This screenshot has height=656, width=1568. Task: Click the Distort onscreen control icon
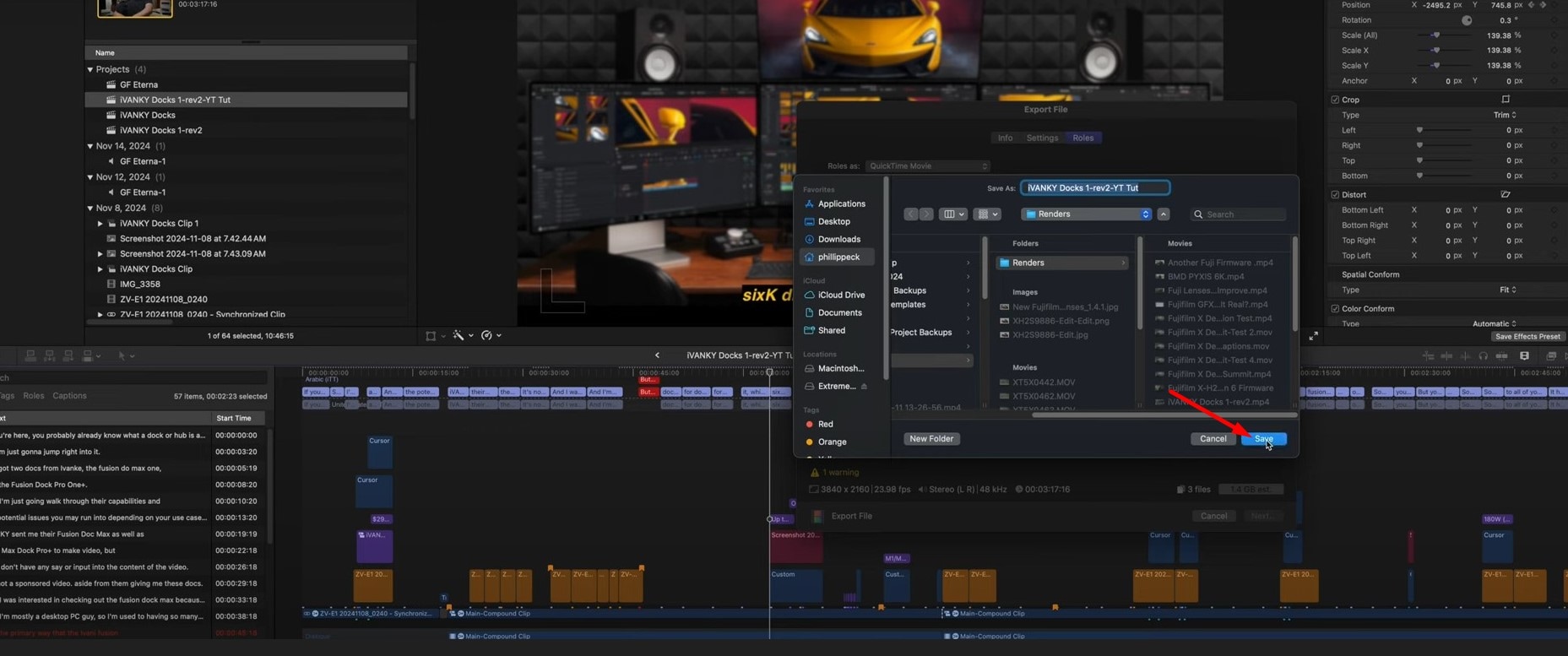[1506, 194]
